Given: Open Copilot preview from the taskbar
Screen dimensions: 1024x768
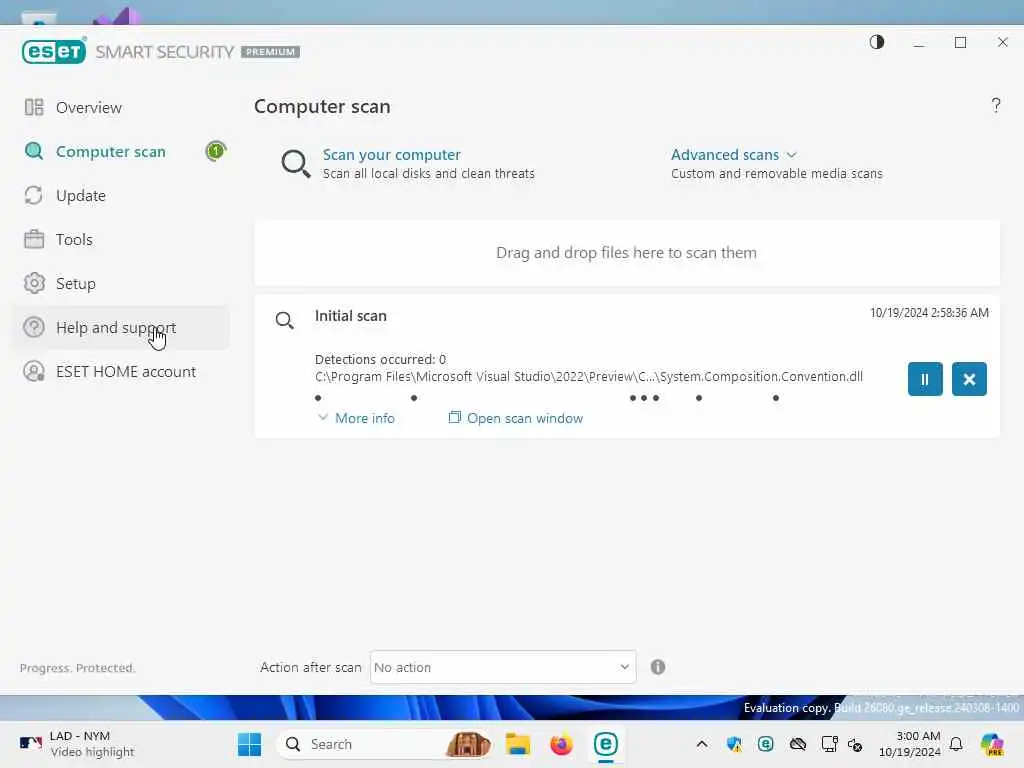Looking at the screenshot, I should 992,744.
